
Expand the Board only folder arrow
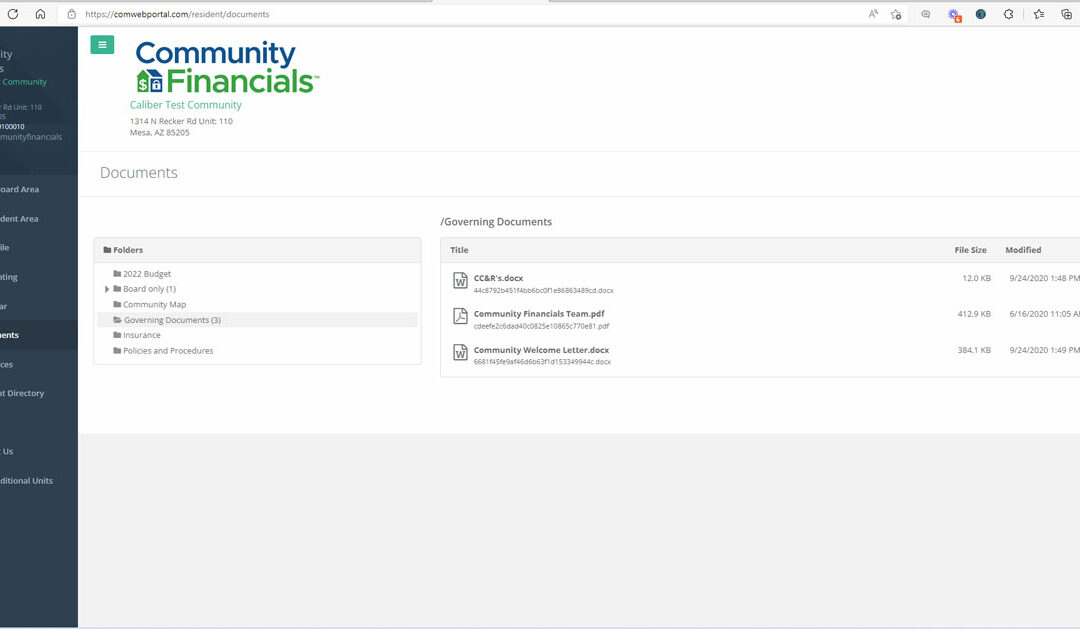pos(107,289)
